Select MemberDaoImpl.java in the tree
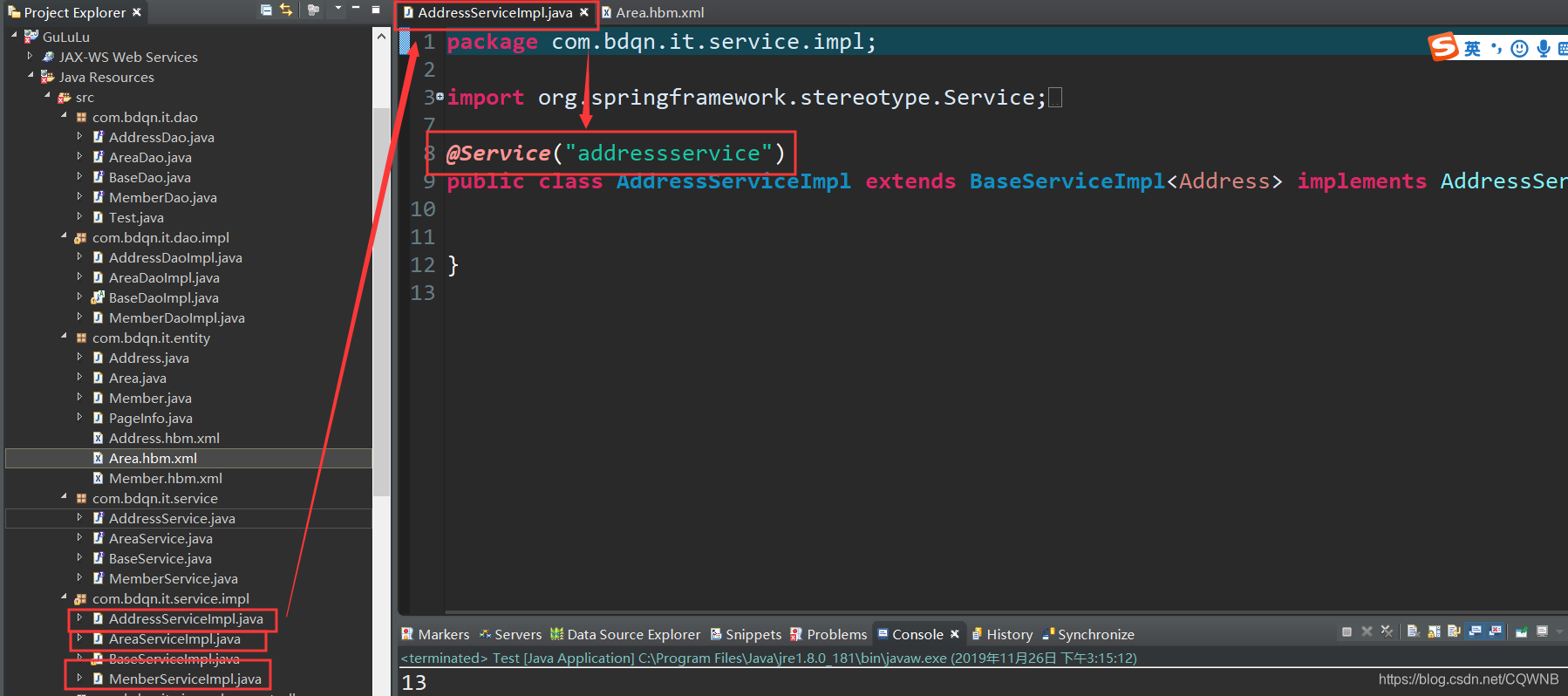 click(x=176, y=317)
